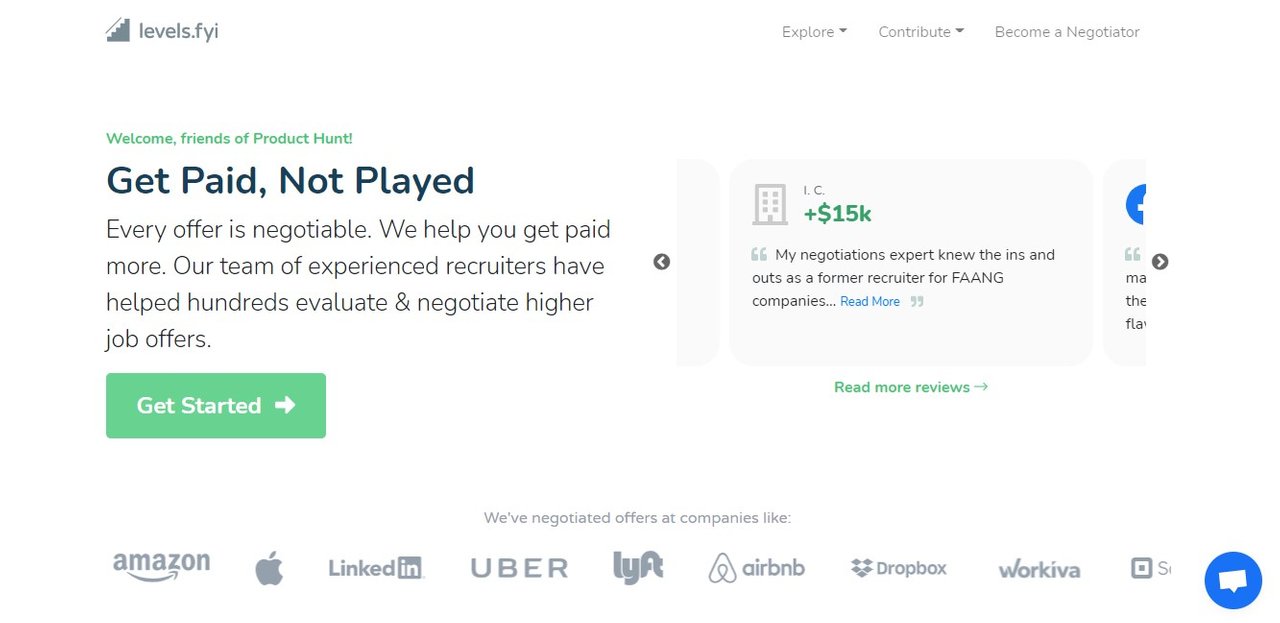1280x623 pixels.
Task: Click the Uber logo
Action: point(519,568)
